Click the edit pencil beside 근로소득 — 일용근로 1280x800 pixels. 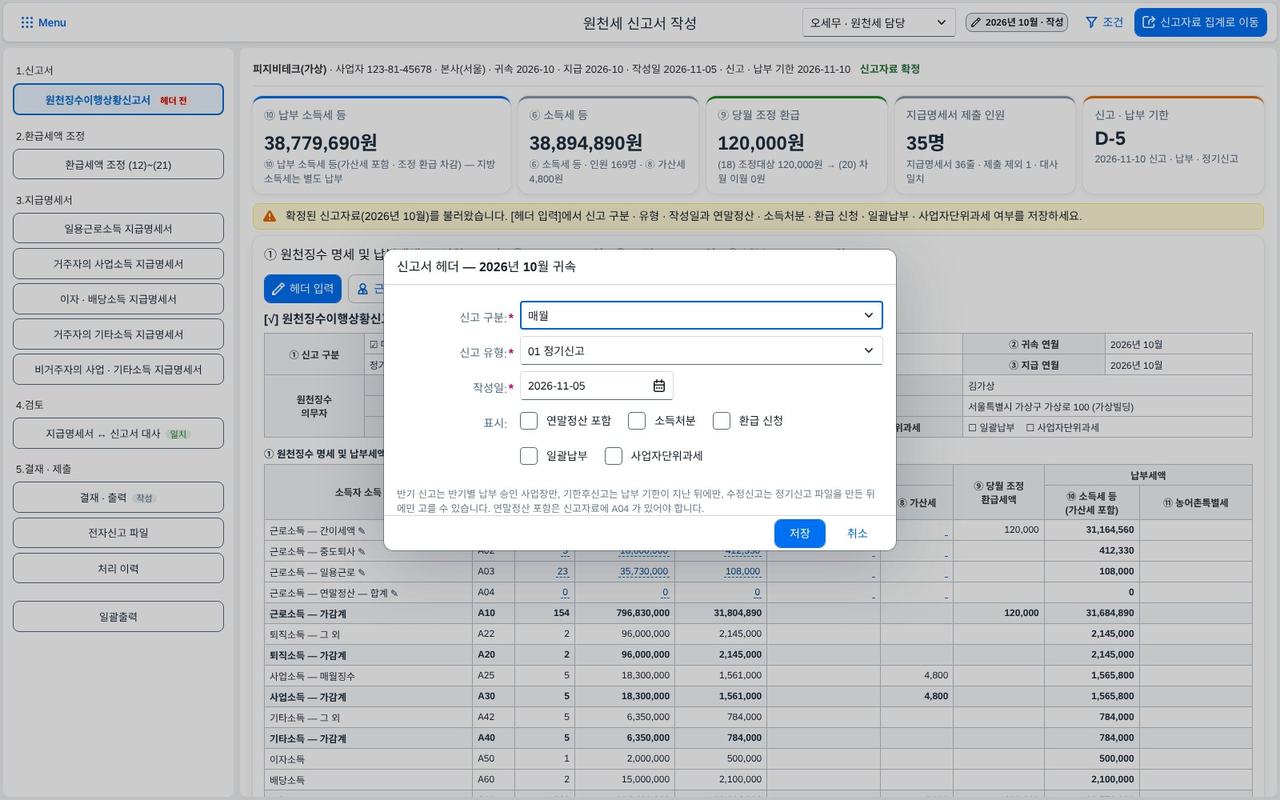(362, 572)
